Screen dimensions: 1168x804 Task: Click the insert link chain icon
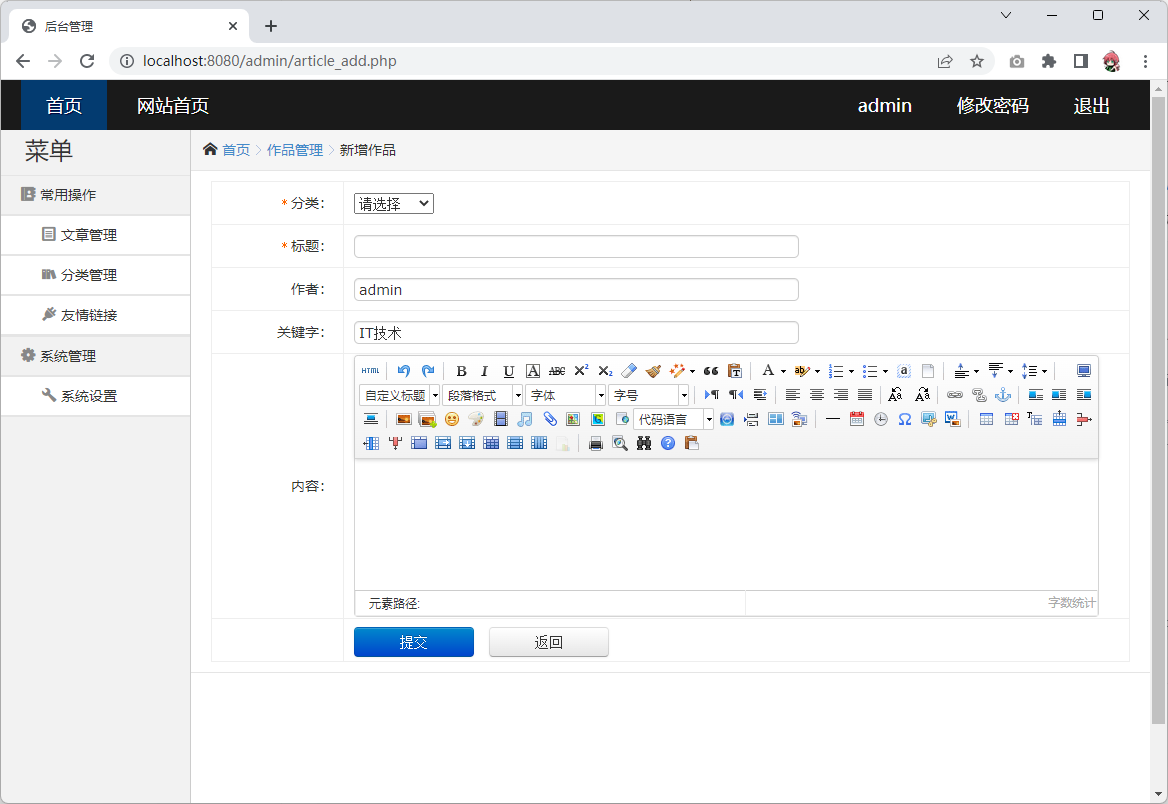click(955, 395)
